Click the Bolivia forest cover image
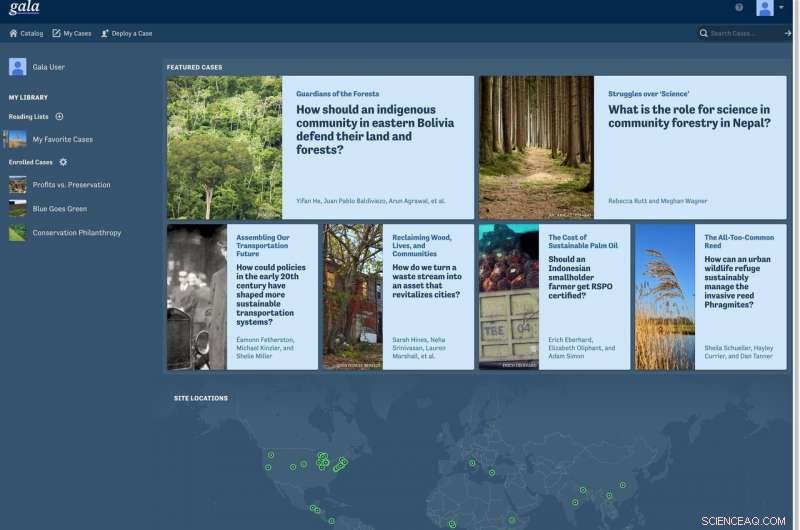Viewport: 800px width, 530px height. [224, 147]
